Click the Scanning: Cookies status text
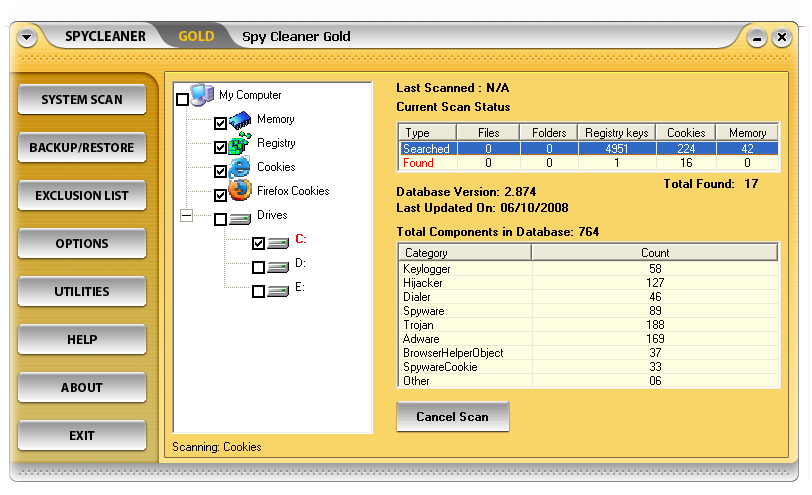The width and height of the screenshot is (812, 495). pos(216,447)
